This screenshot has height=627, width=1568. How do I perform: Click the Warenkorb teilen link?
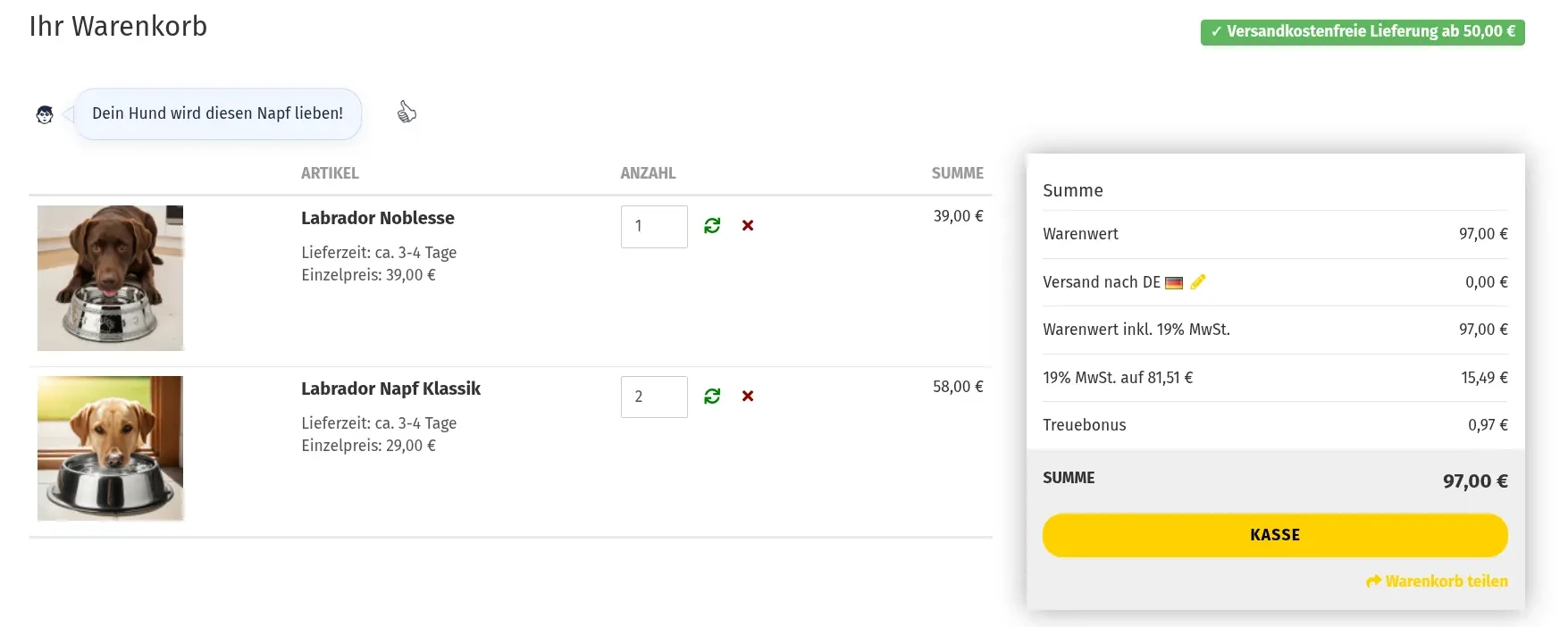1446,581
